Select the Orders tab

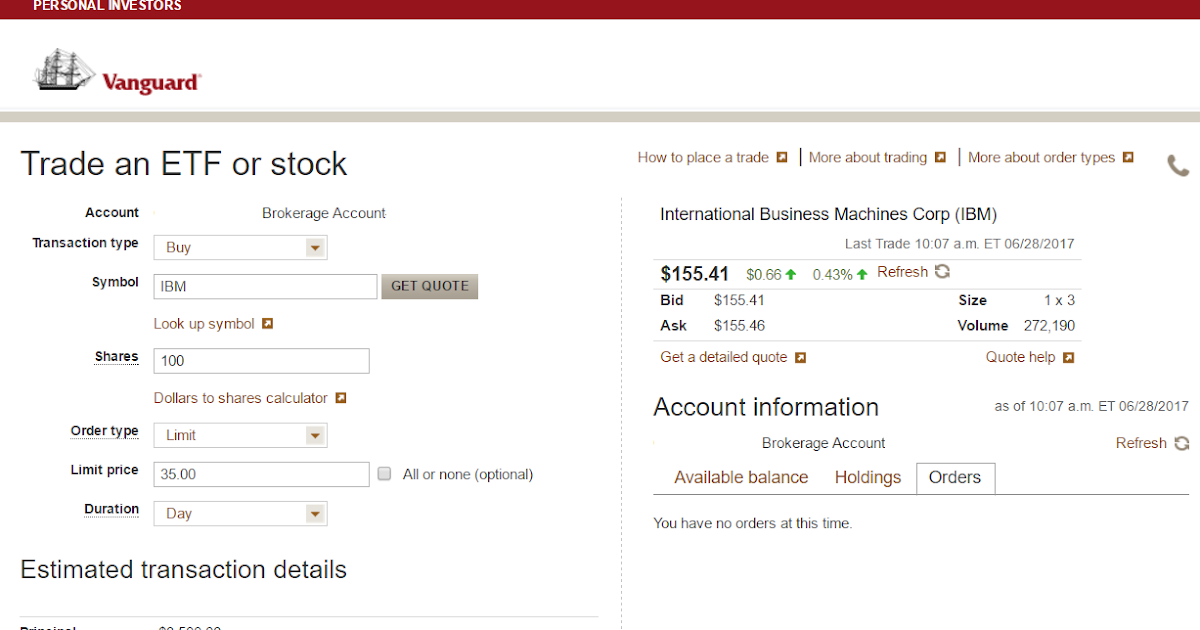pos(955,478)
